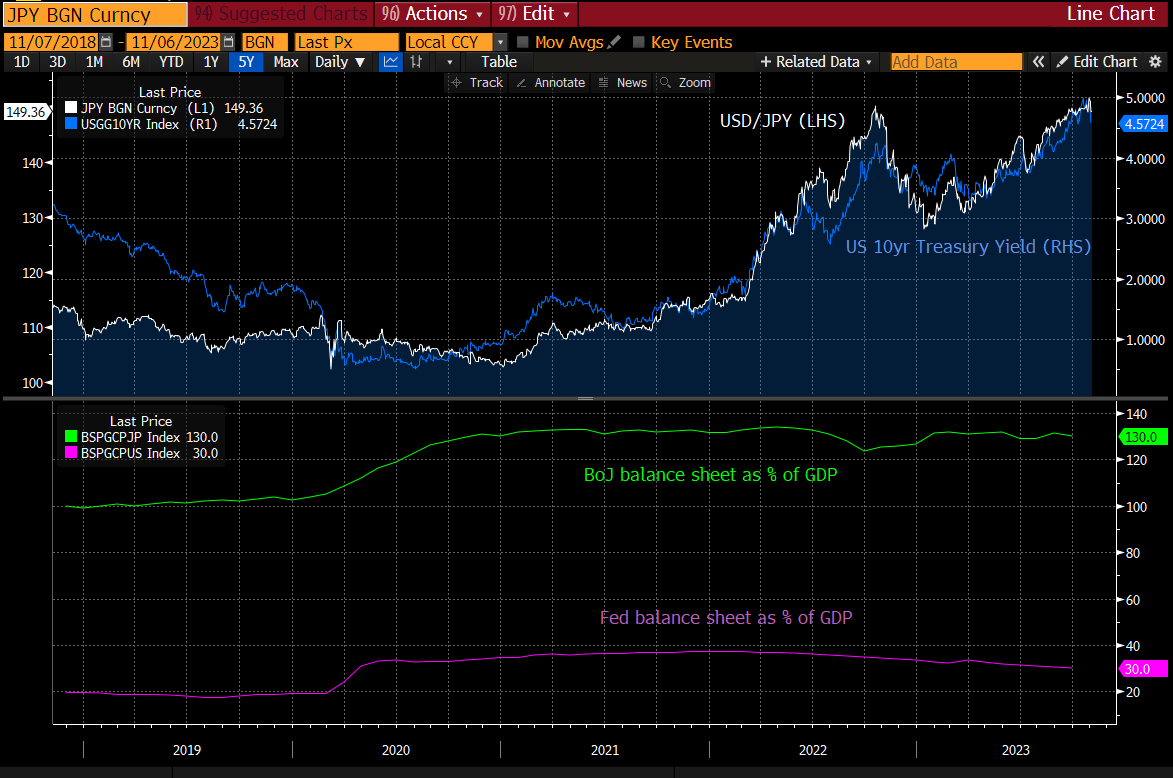Screen dimensions: 1173x778
Task: Select the 3D range tab
Action: tap(58, 62)
